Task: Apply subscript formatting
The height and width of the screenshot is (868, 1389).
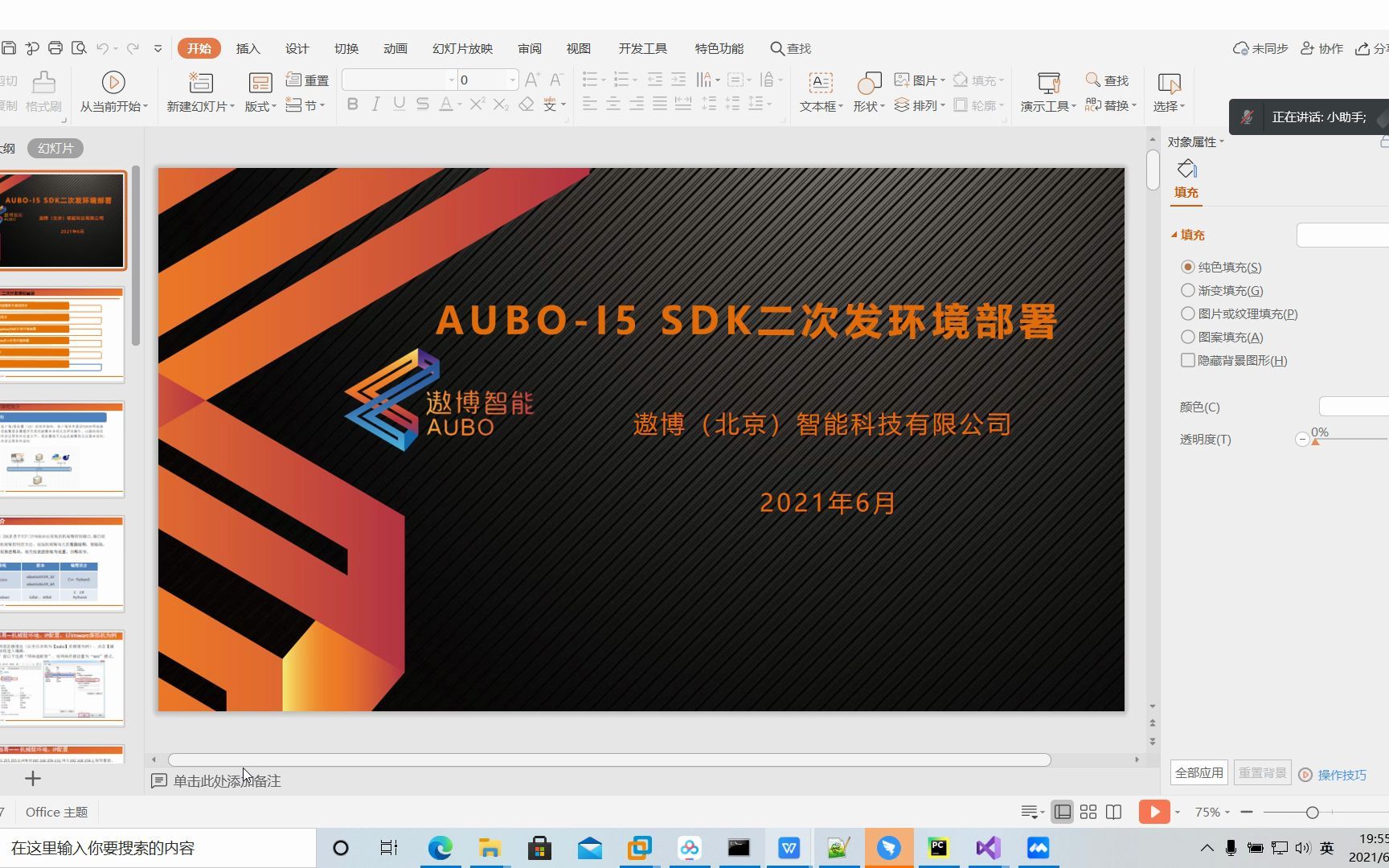Action: pos(501,104)
